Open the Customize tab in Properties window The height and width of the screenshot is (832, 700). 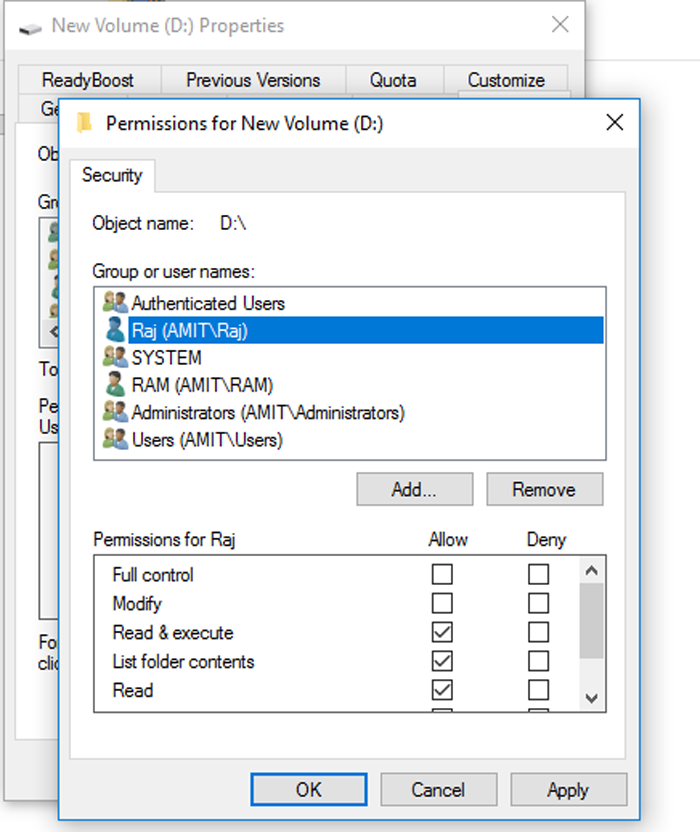coord(506,80)
